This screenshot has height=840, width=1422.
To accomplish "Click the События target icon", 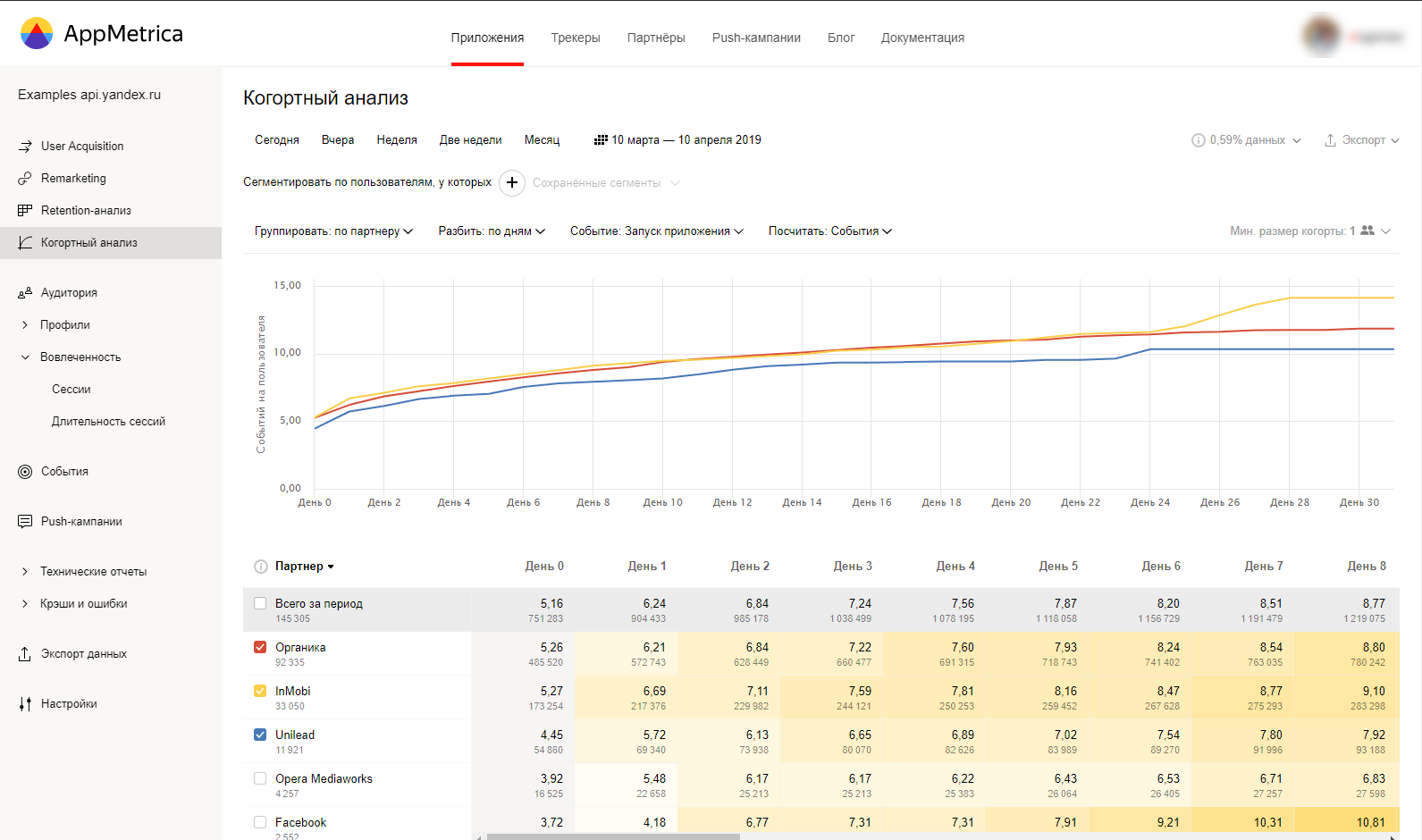I will [x=25, y=472].
